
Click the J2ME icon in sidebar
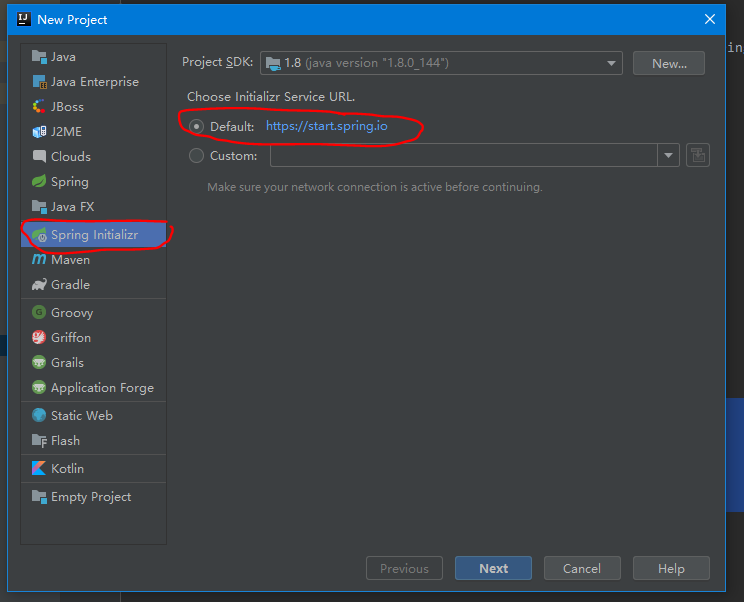[x=39, y=132]
